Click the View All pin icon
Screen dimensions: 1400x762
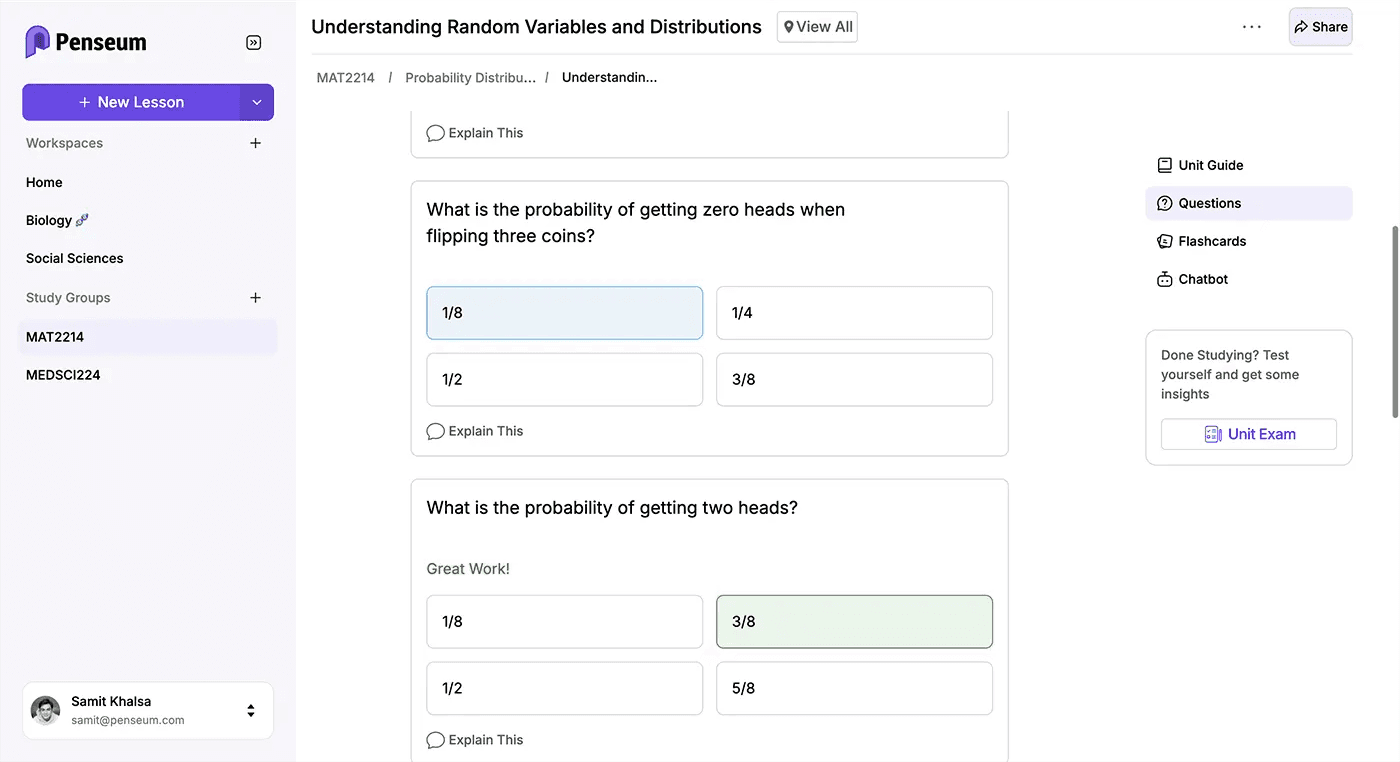coord(789,27)
